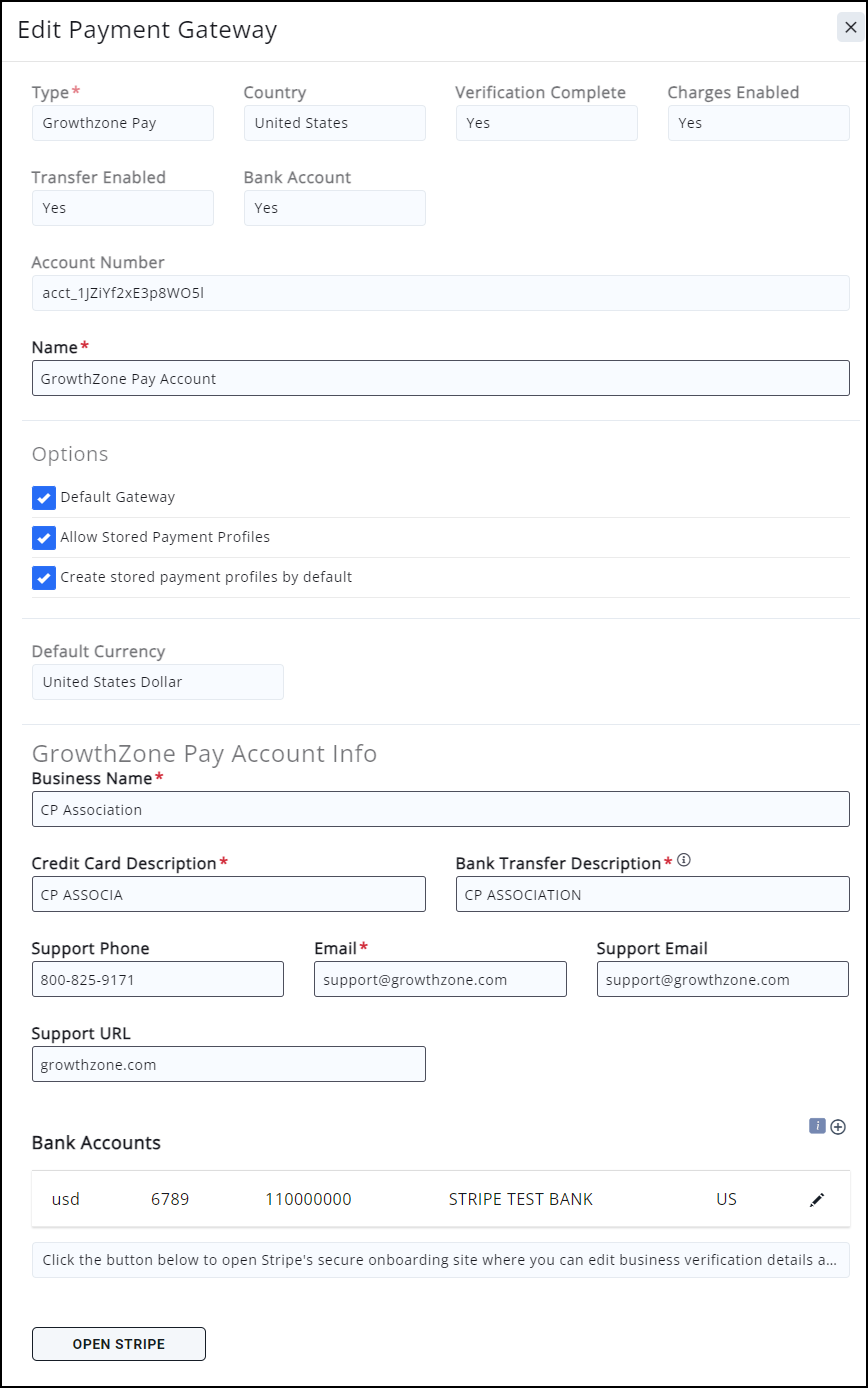Uncheck the Default Gateway checkbox

click(x=44, y=498)
